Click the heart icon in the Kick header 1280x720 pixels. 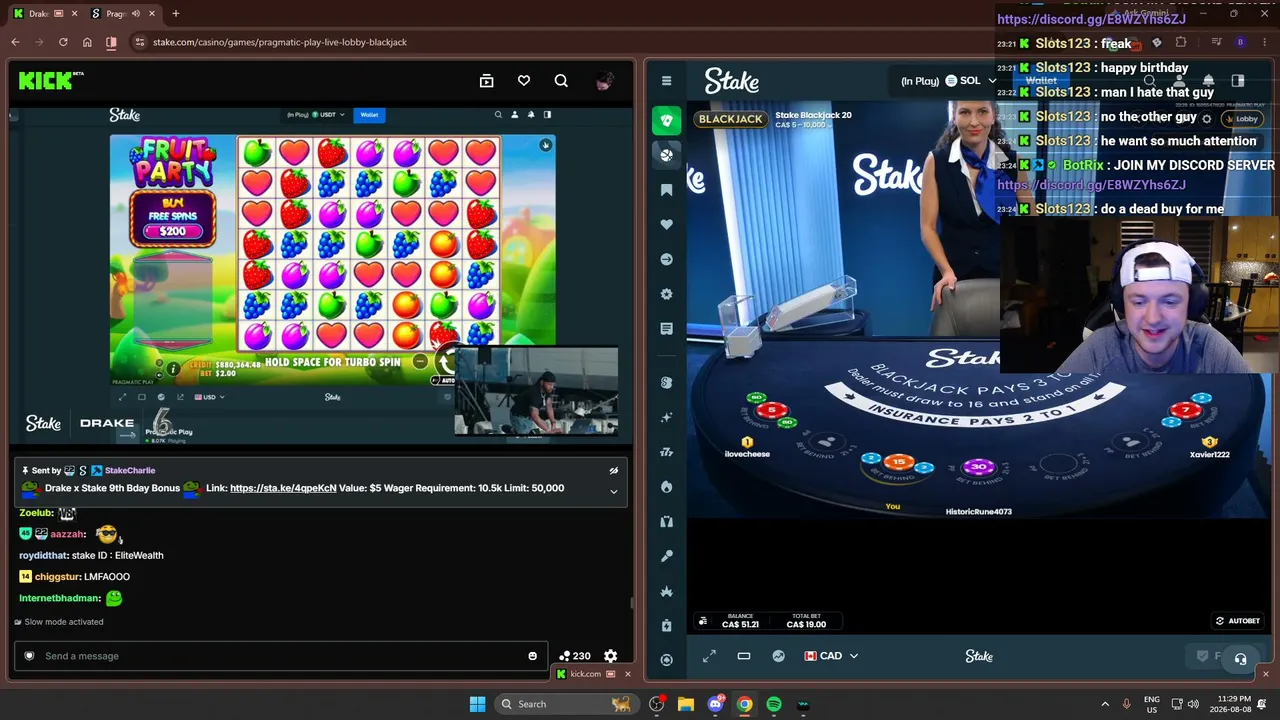[524, 81]
